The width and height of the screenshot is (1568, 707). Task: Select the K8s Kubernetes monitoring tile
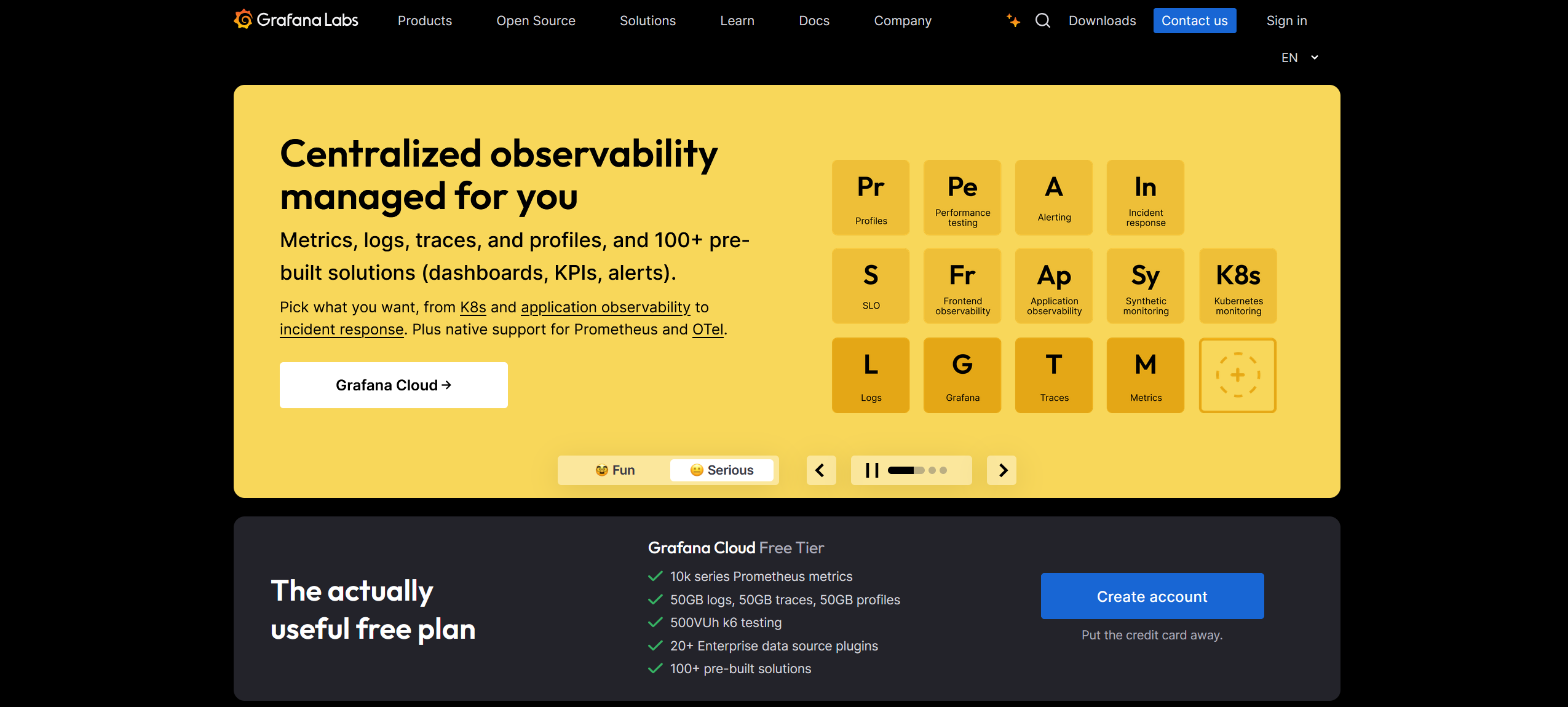tap(1238, 286)
